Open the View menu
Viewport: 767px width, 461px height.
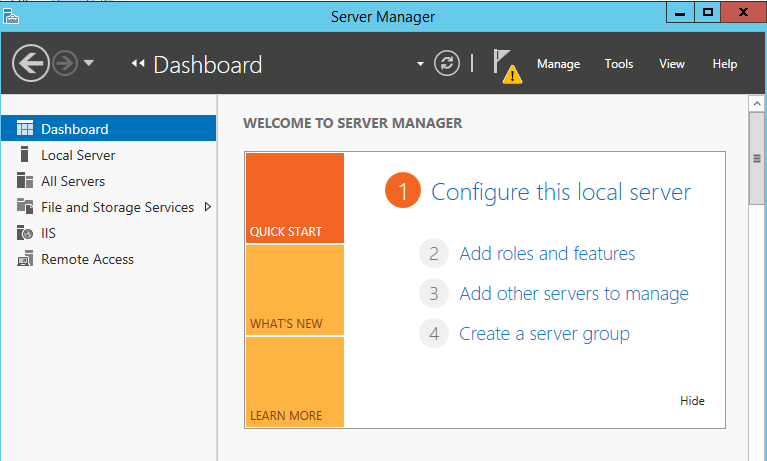pos(672,64)
